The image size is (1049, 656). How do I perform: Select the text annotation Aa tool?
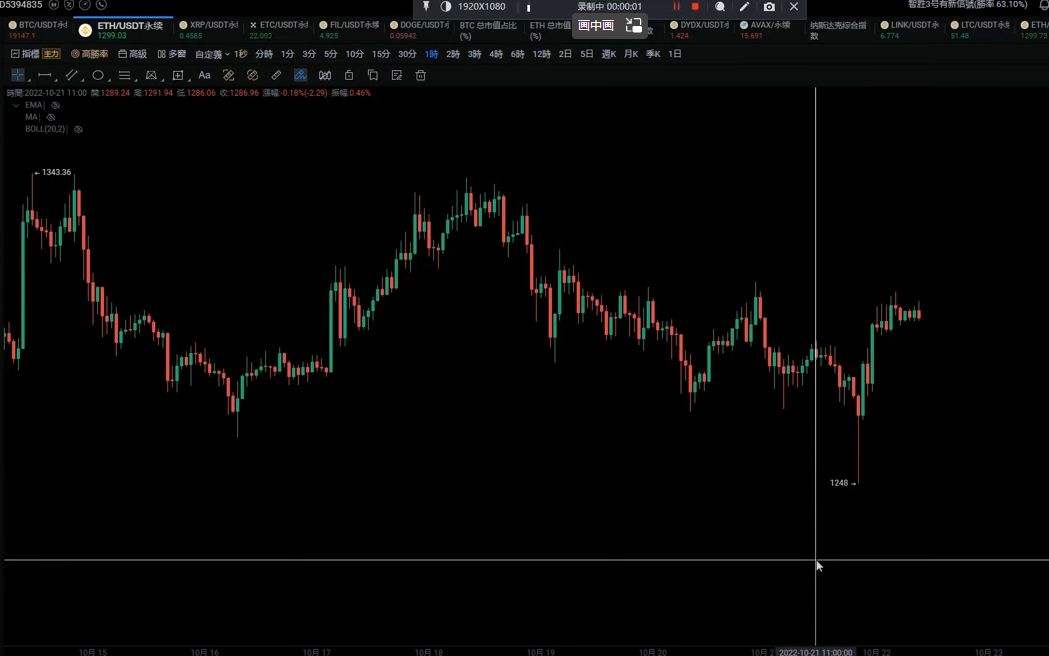(x=204, y=75)
